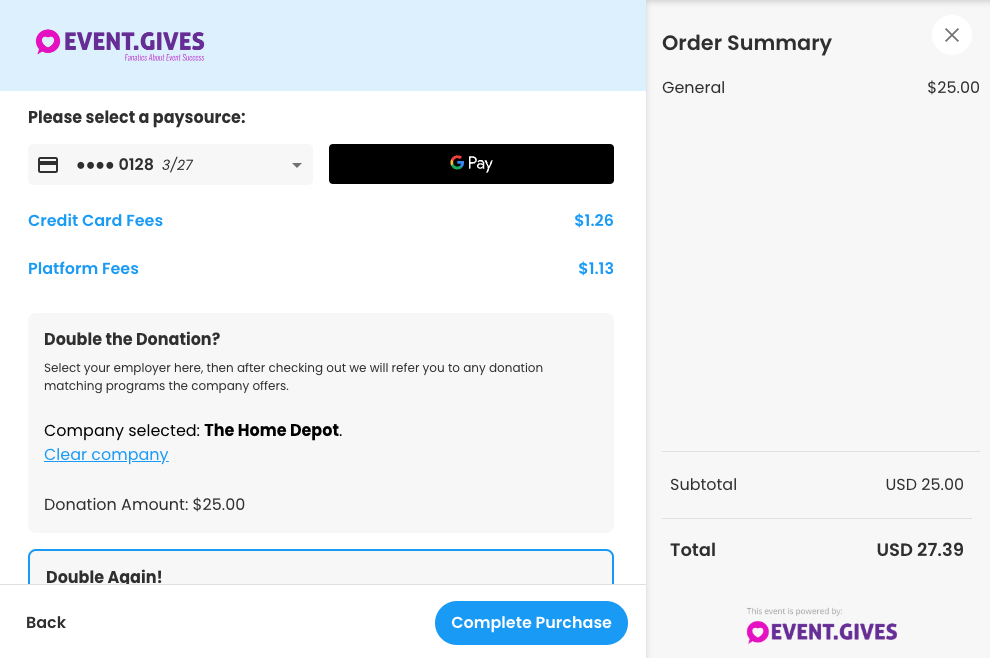Go Back to the previous step
990x658 pixels.
[x=46, y=623]
